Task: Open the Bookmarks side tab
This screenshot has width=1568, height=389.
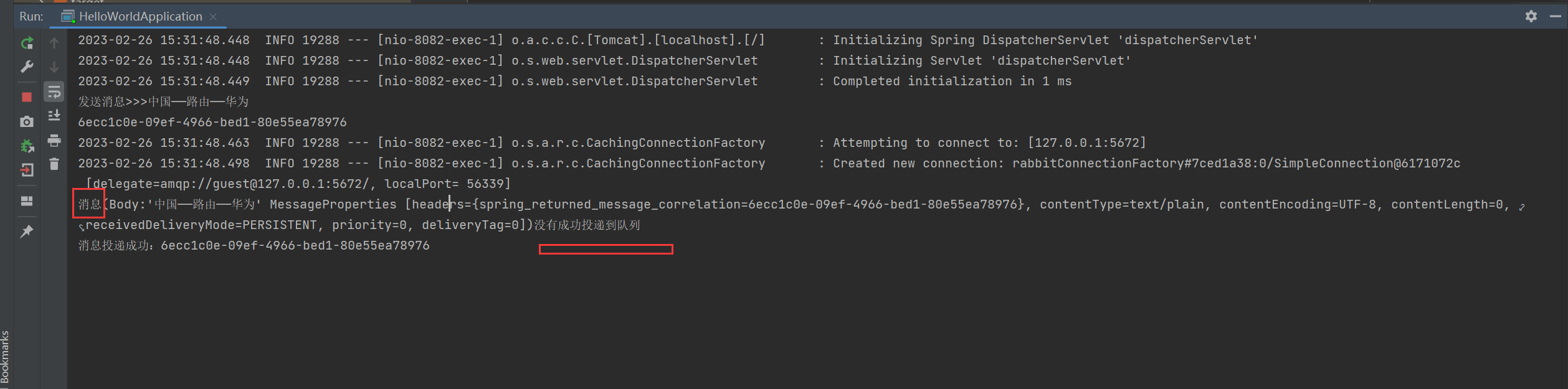Action: point(5,357)
